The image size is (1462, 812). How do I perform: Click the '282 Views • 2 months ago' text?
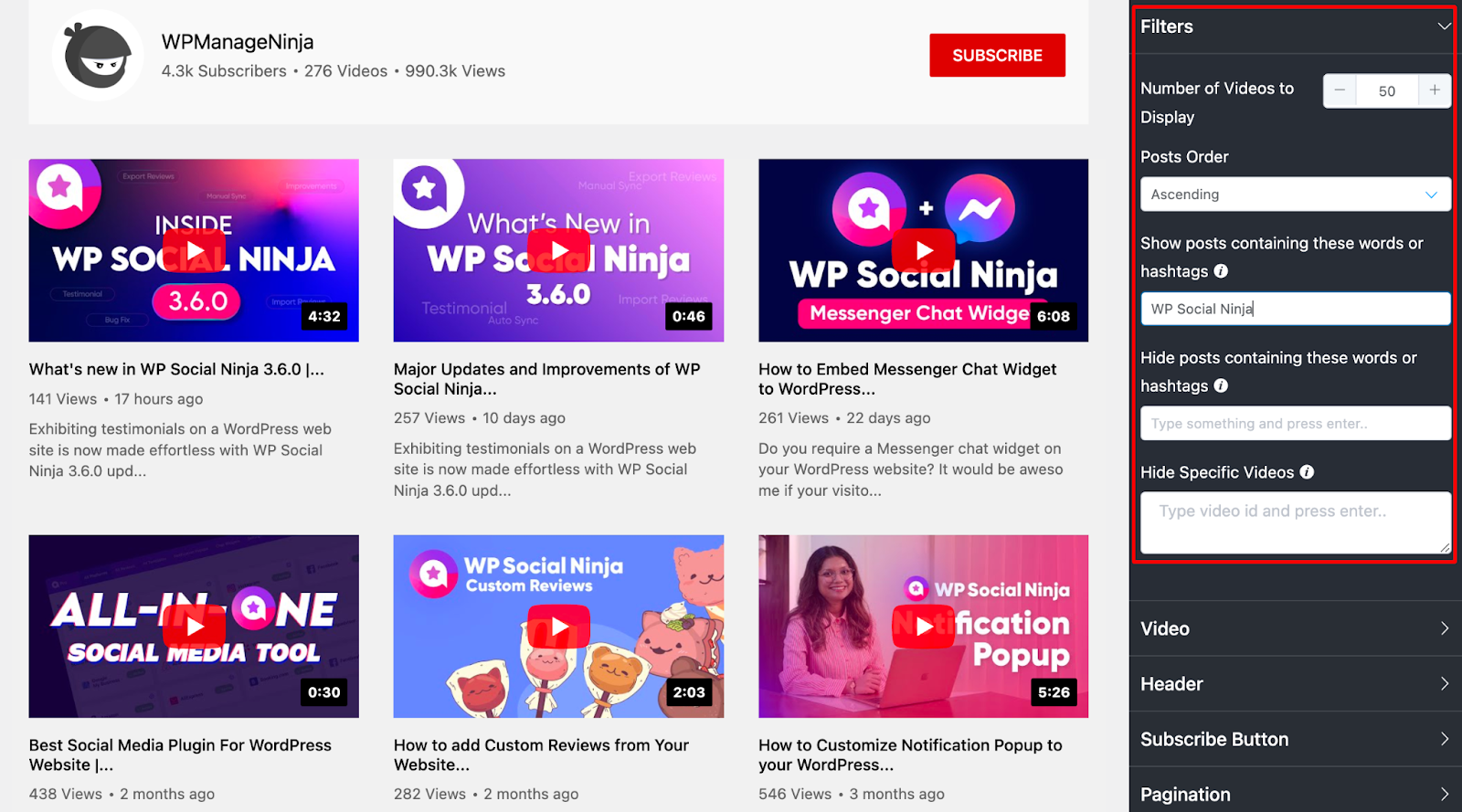pos(486,795)
